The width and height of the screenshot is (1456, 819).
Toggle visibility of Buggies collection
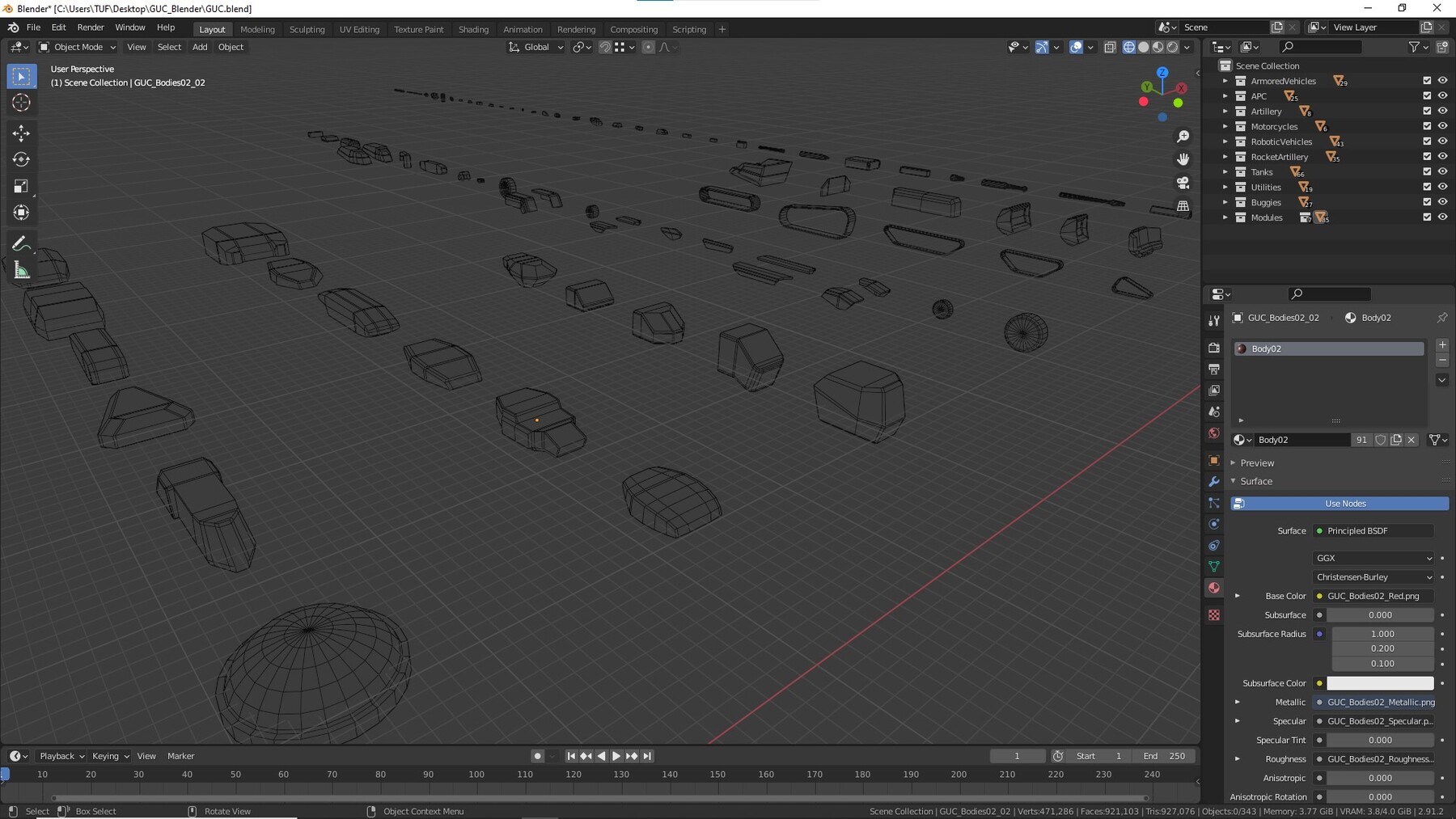1442,202
